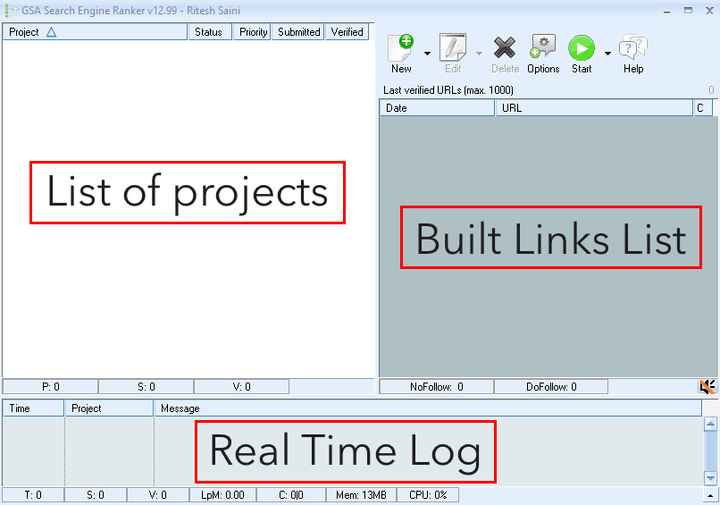Click the Verified column header
The width and height of the screenshot is (720, 505).
pyautogui.click(x=347, y=32)
